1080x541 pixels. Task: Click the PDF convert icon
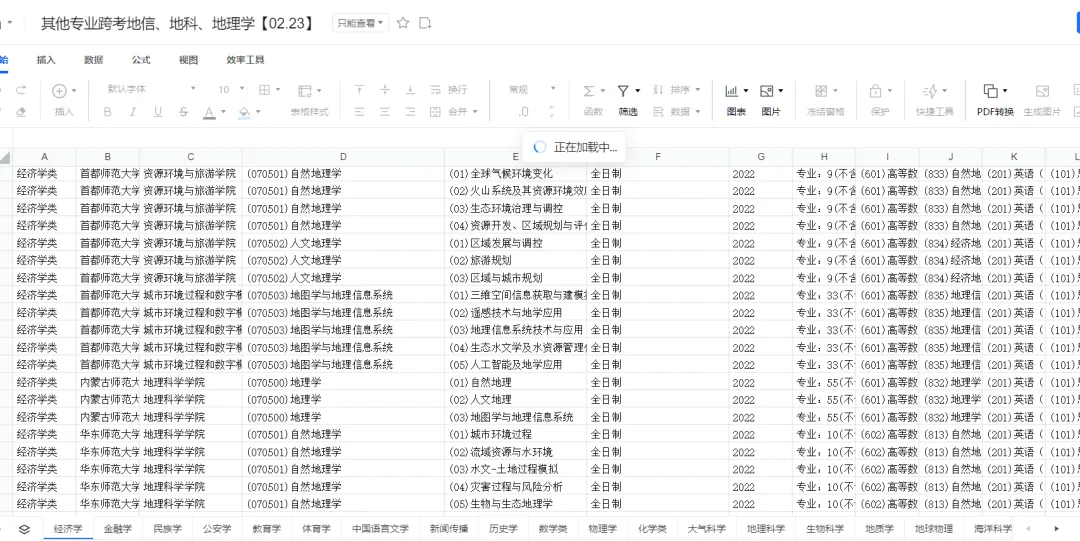[x=990, y=90]
